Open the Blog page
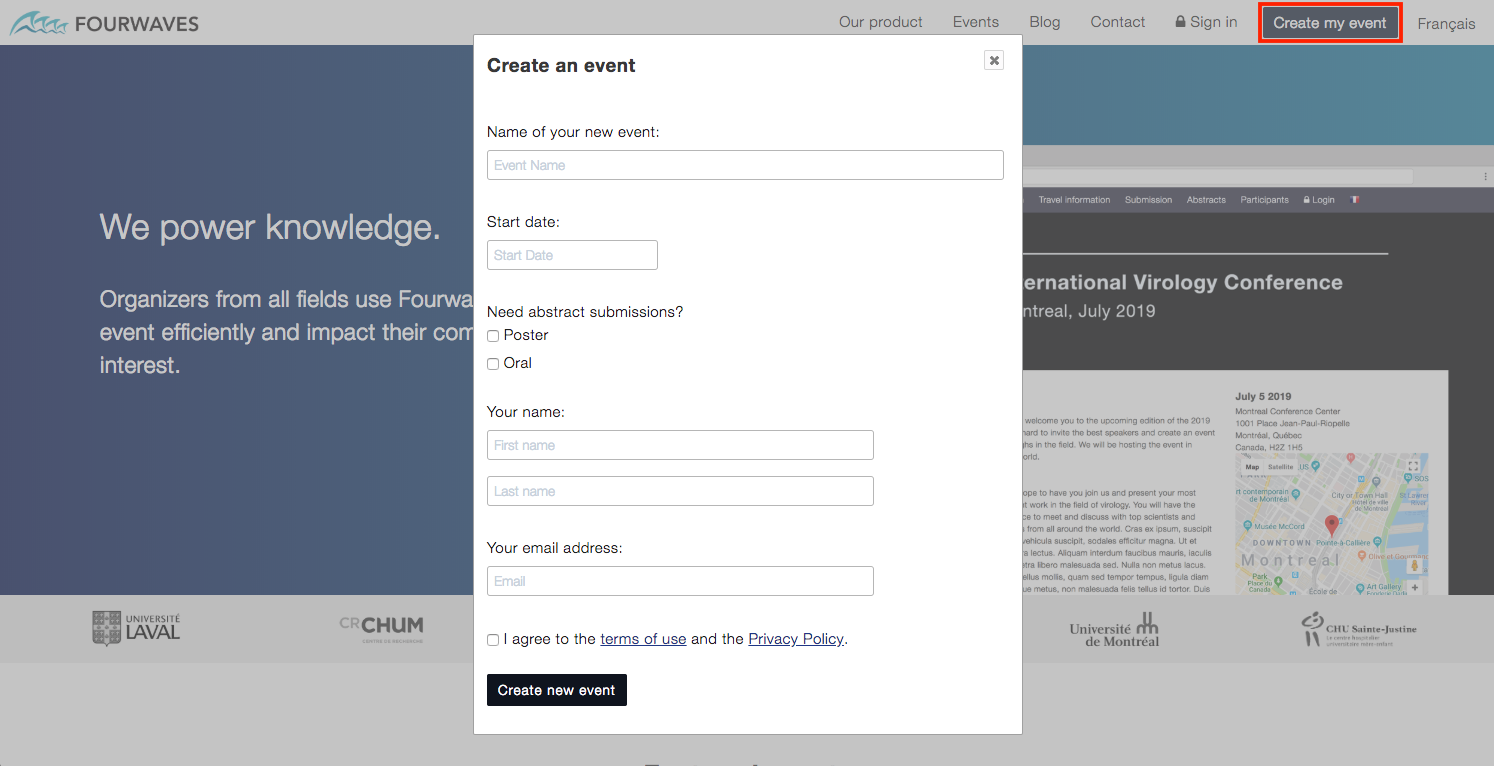 coord(1044,22)
